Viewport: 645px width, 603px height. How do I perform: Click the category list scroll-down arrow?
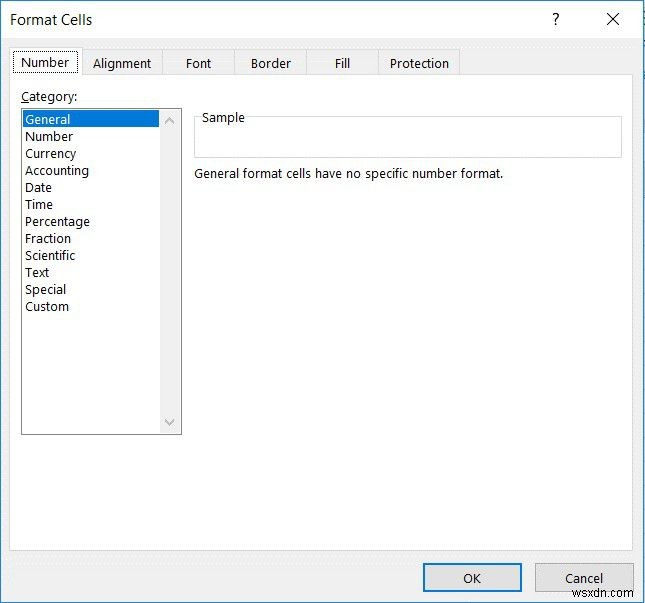coord(169,423)
